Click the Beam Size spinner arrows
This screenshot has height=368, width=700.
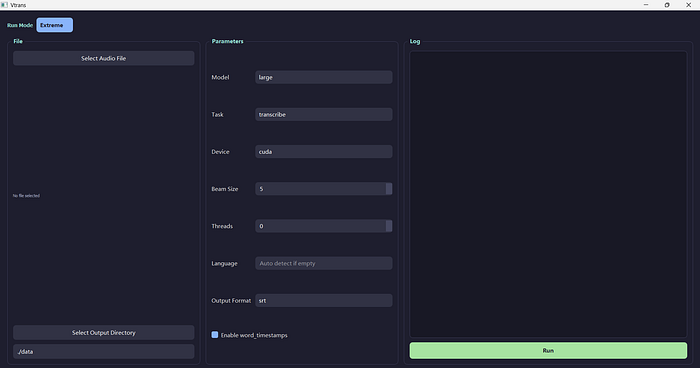[x=389, y=188]
